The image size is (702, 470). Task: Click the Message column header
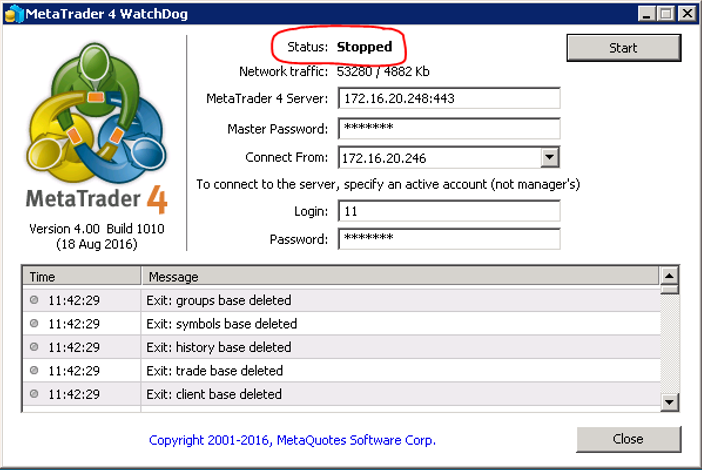pyautogui.click(x=401, y=277)
